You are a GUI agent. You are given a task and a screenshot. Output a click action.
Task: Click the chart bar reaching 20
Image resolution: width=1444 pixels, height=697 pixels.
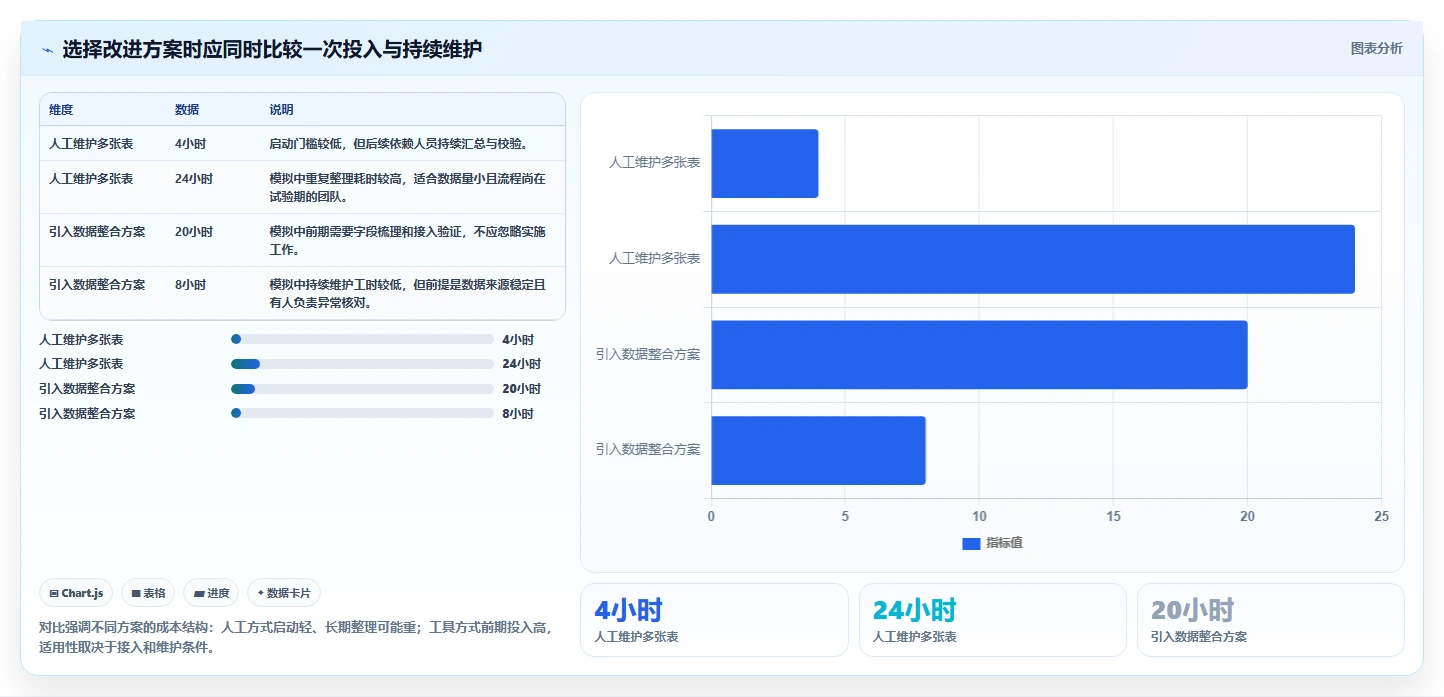[979, 355]
